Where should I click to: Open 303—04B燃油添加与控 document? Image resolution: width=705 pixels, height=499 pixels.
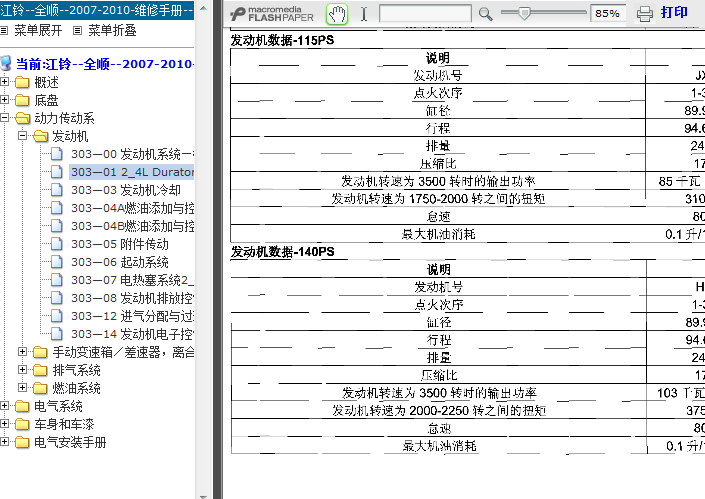(132, 226)
